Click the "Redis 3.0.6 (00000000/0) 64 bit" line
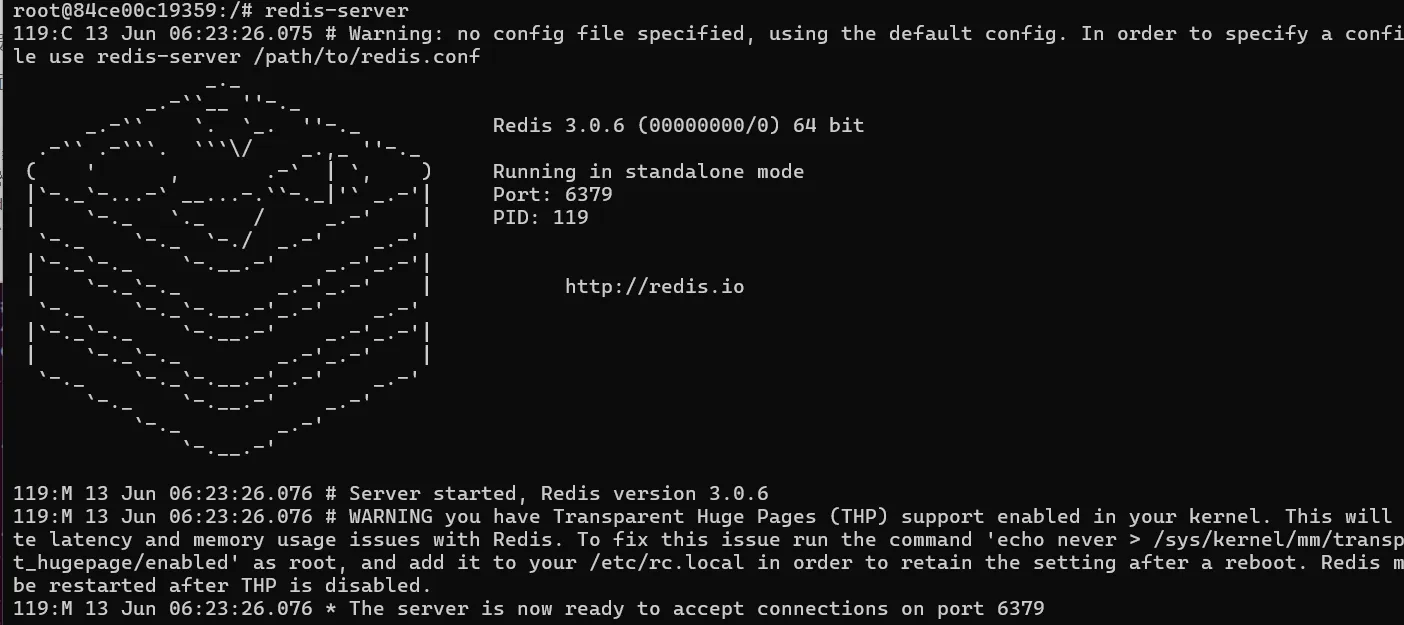The image size is (1404, 625). tap(678, 126)
